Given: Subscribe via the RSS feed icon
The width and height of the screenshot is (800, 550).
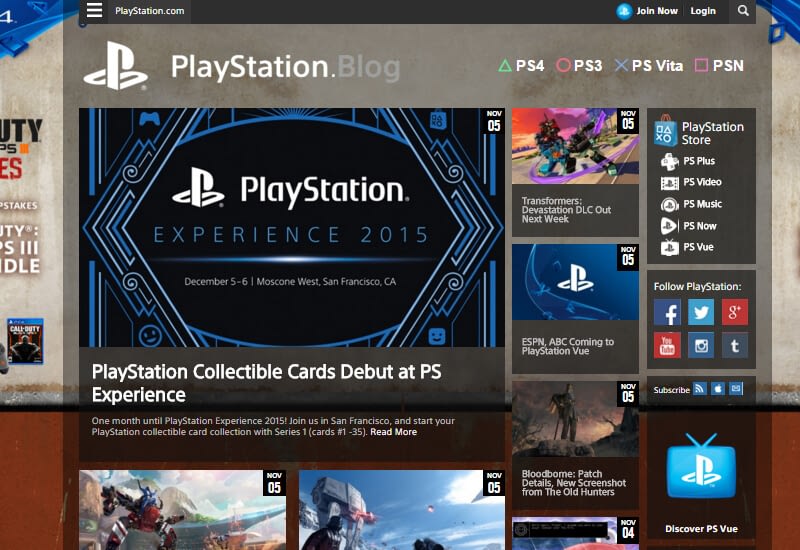Looking at the screenshot, I should (x=699, y=389).
